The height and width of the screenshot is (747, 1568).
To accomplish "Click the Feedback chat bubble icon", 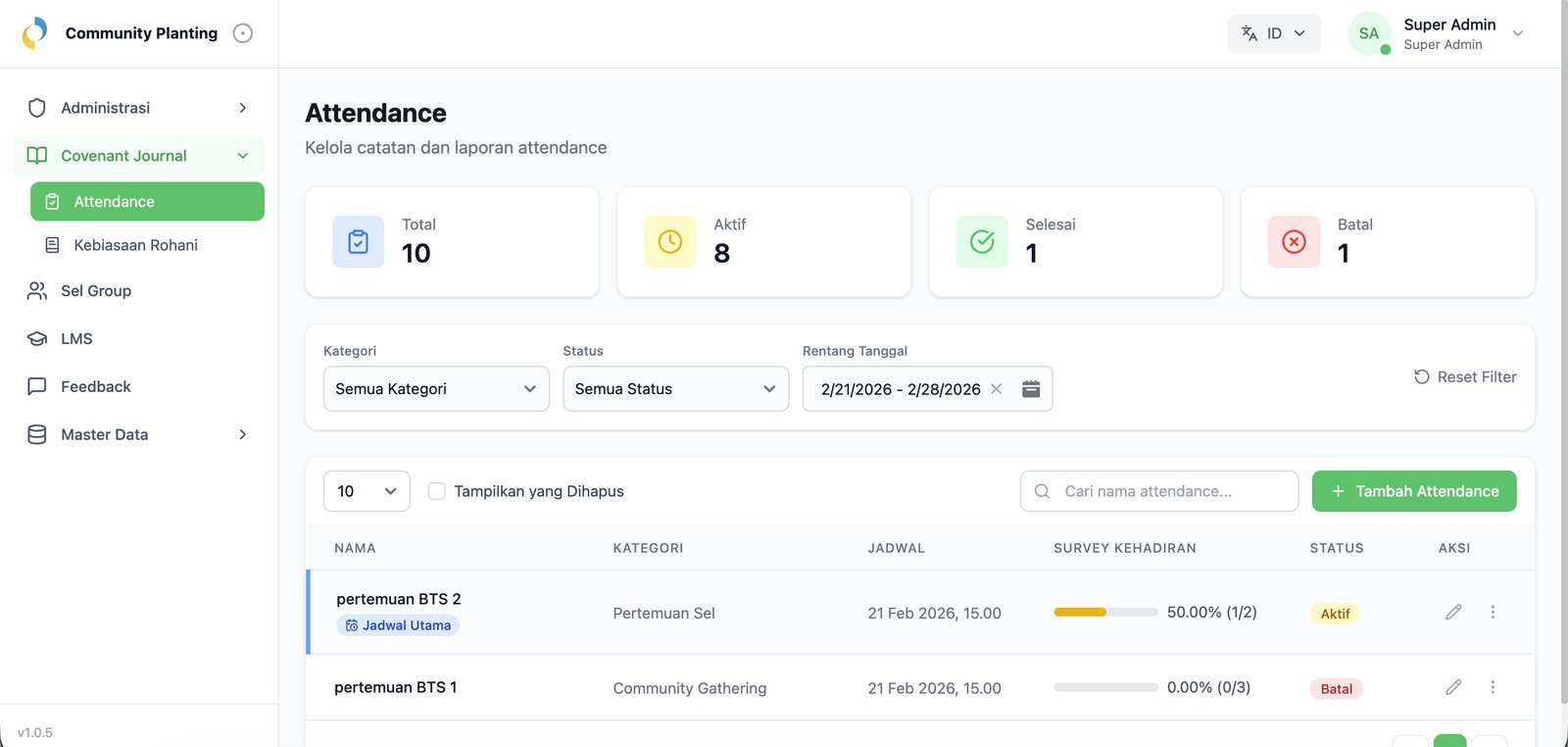I will 37,386.
